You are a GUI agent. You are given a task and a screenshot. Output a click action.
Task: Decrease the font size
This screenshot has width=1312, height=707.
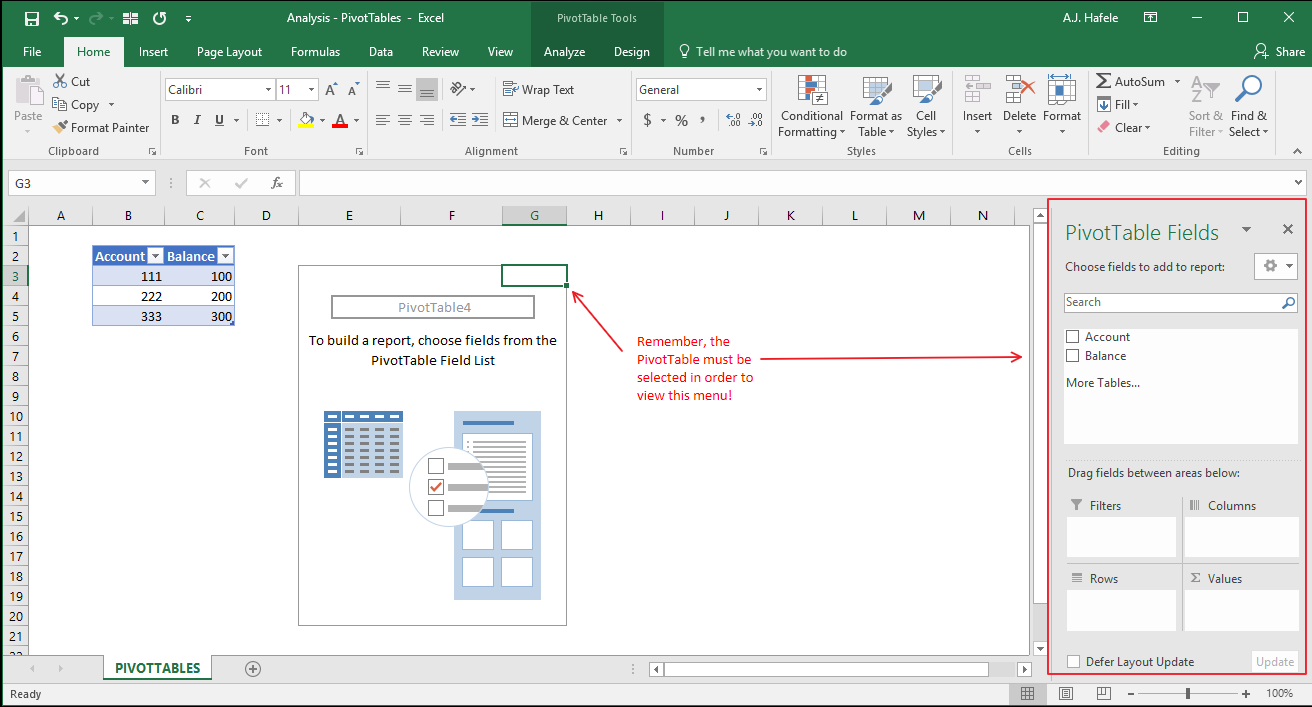[353, 90]
